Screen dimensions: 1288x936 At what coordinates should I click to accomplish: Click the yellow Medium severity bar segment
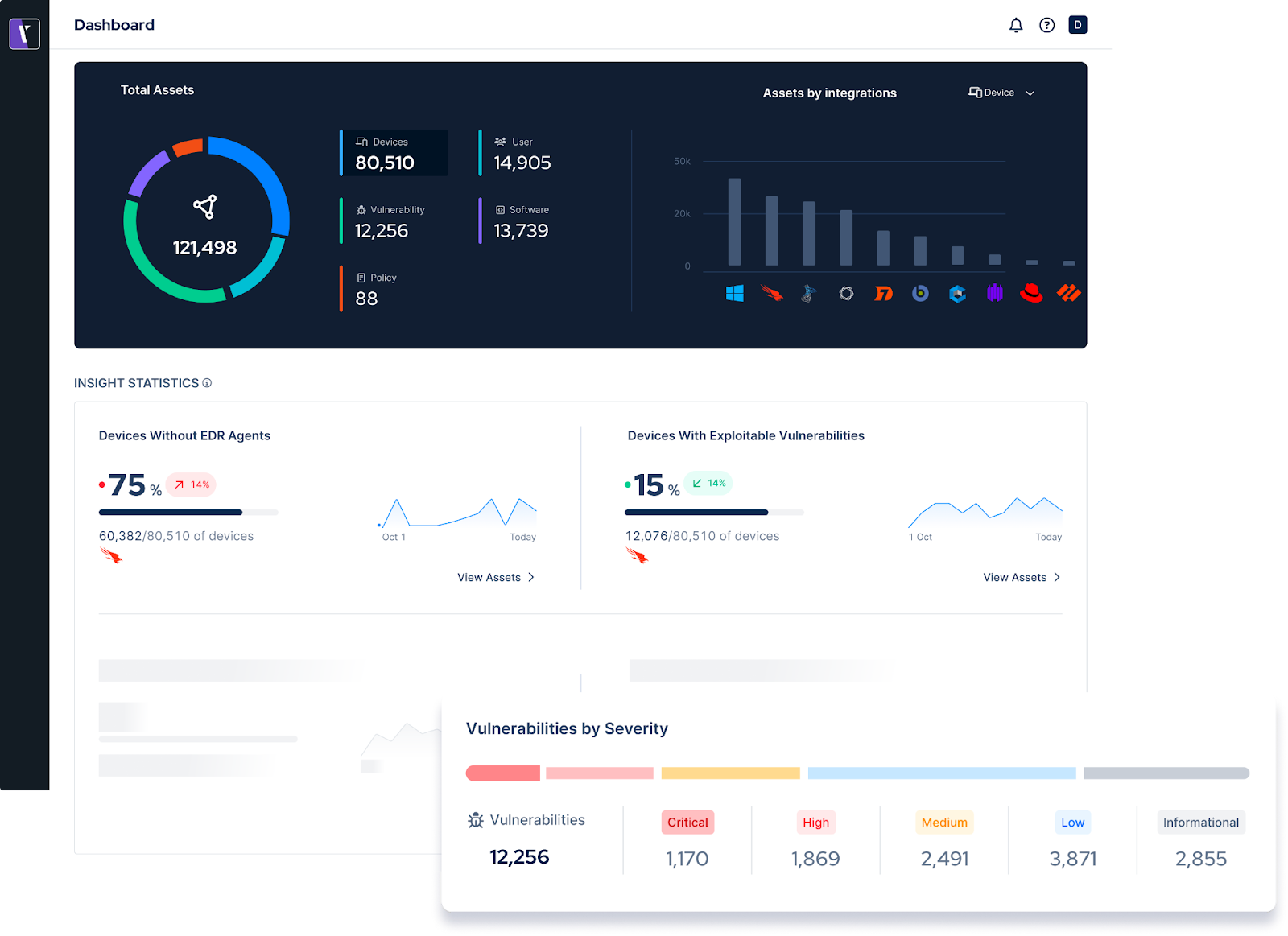[x=730, y=773]
